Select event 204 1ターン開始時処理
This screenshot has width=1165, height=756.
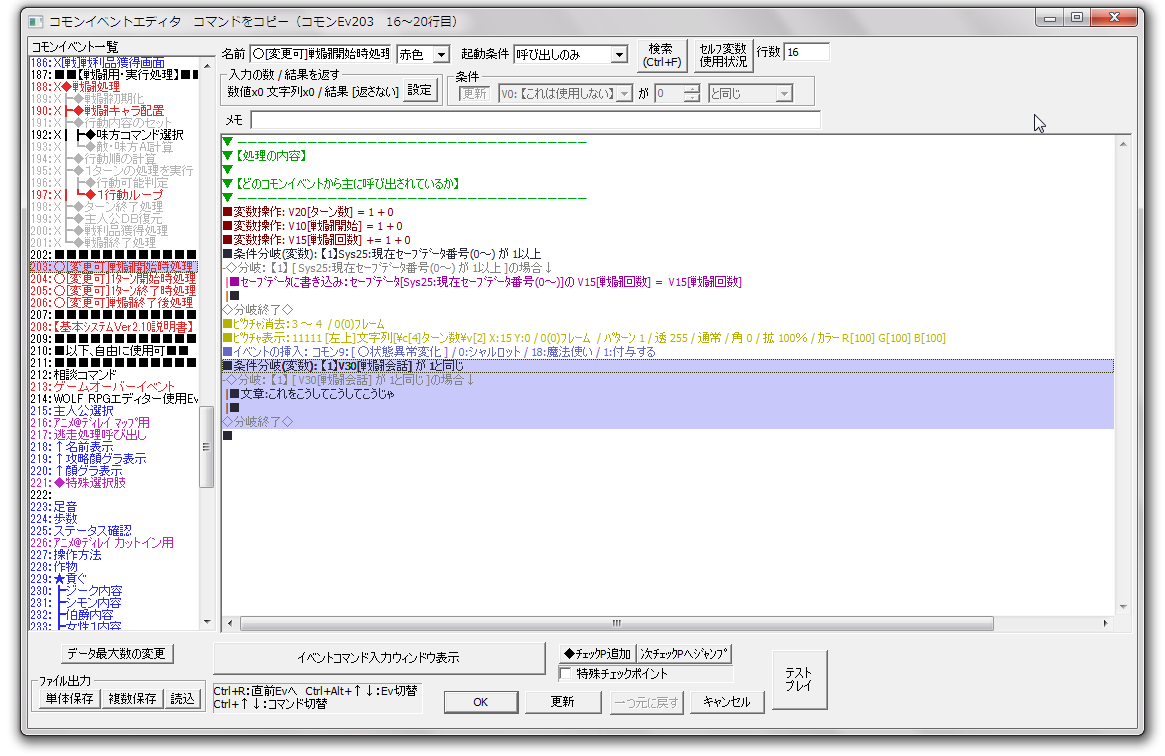tap(113, 278)
